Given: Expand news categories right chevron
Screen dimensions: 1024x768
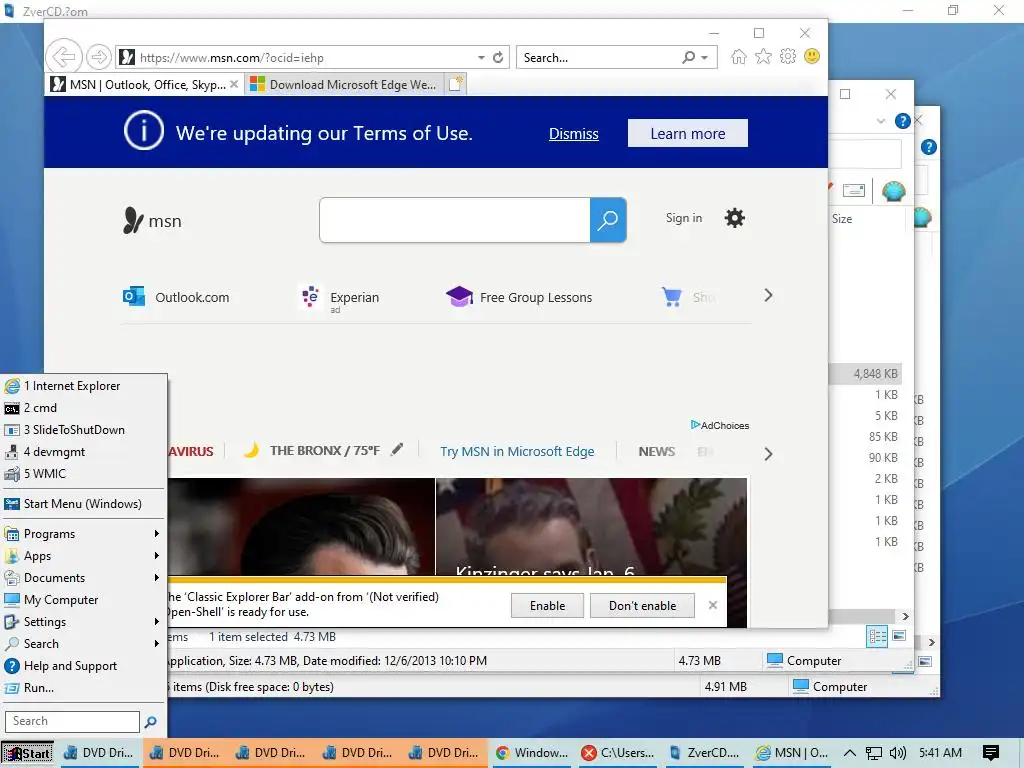Looking at the screenshot, I should tap(768, 454).
